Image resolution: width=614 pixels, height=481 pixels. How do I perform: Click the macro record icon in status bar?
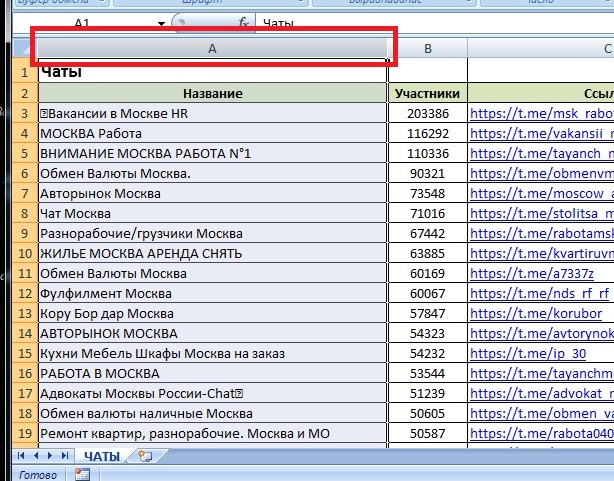pyautogui.click(x=82, y=475)
